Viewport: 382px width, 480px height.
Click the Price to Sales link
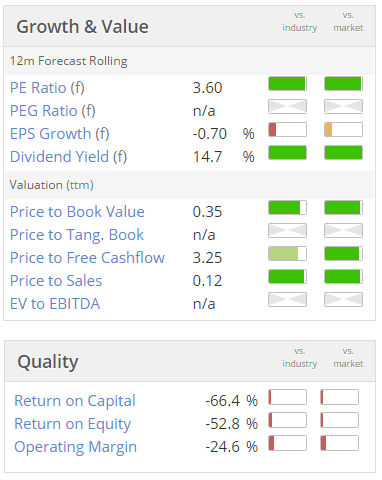56,281
